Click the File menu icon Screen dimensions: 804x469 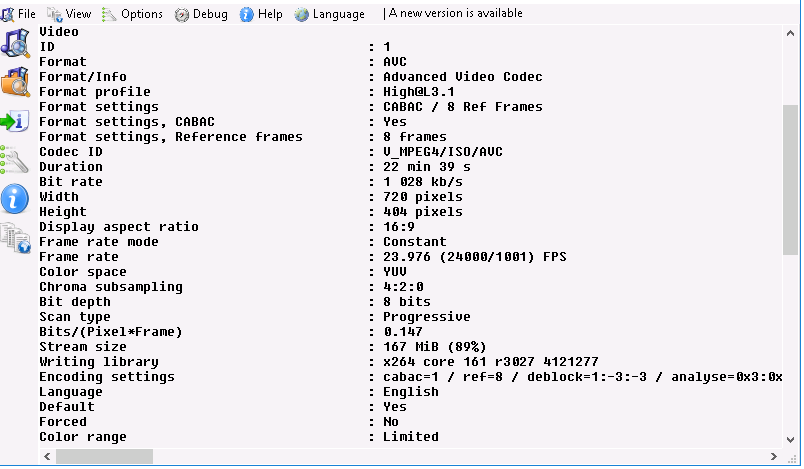(x=8, y=14)
